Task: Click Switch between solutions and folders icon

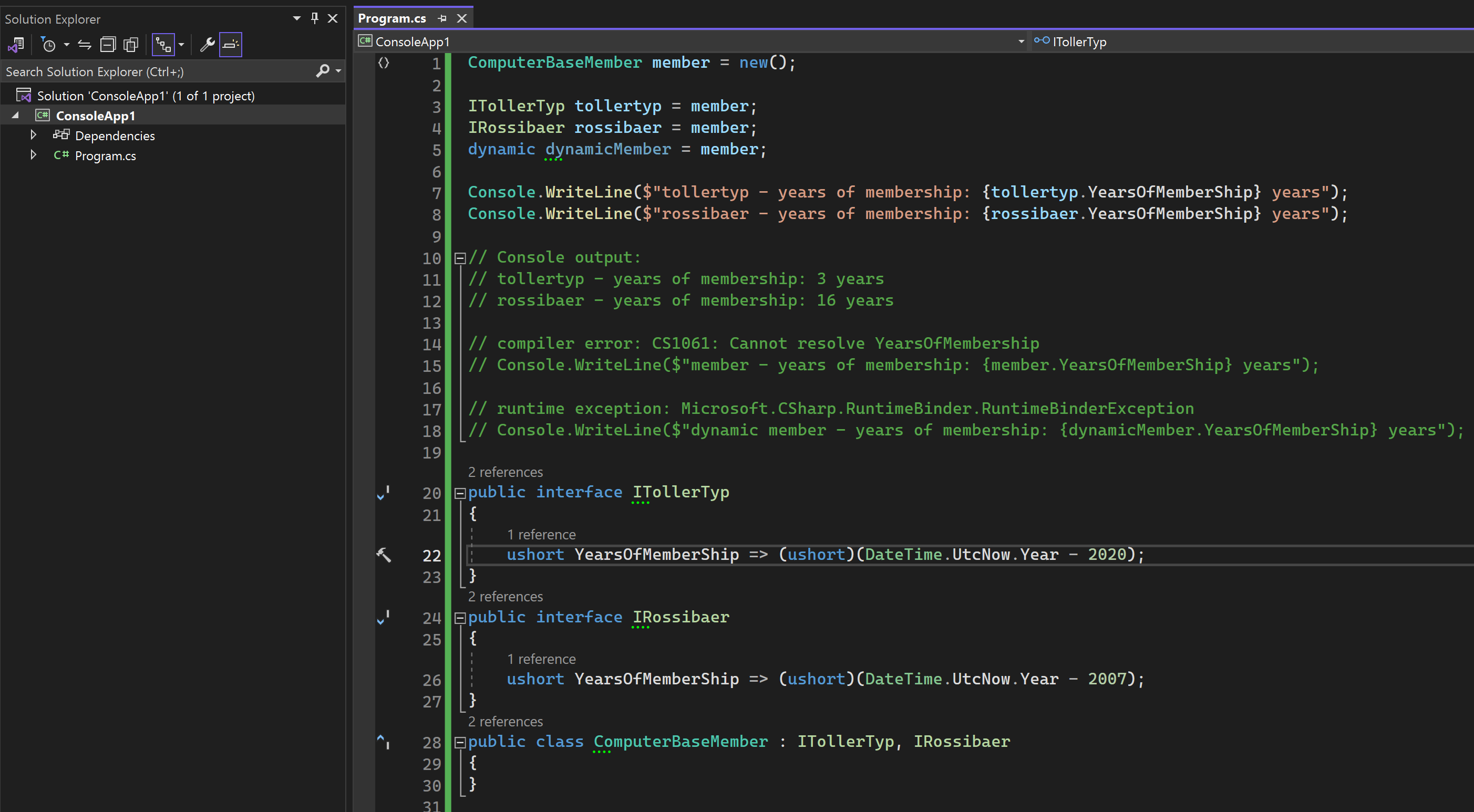Action: tap(16, 44)
